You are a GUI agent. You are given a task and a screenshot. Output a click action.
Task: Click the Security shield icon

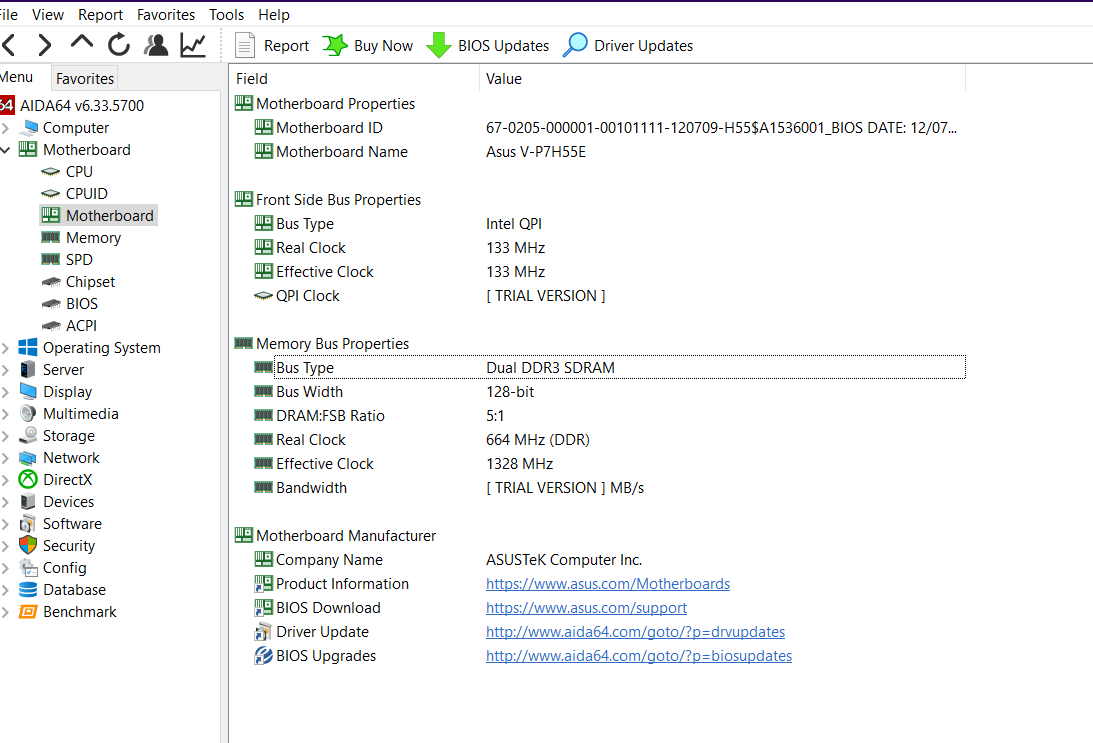[28, 546]
